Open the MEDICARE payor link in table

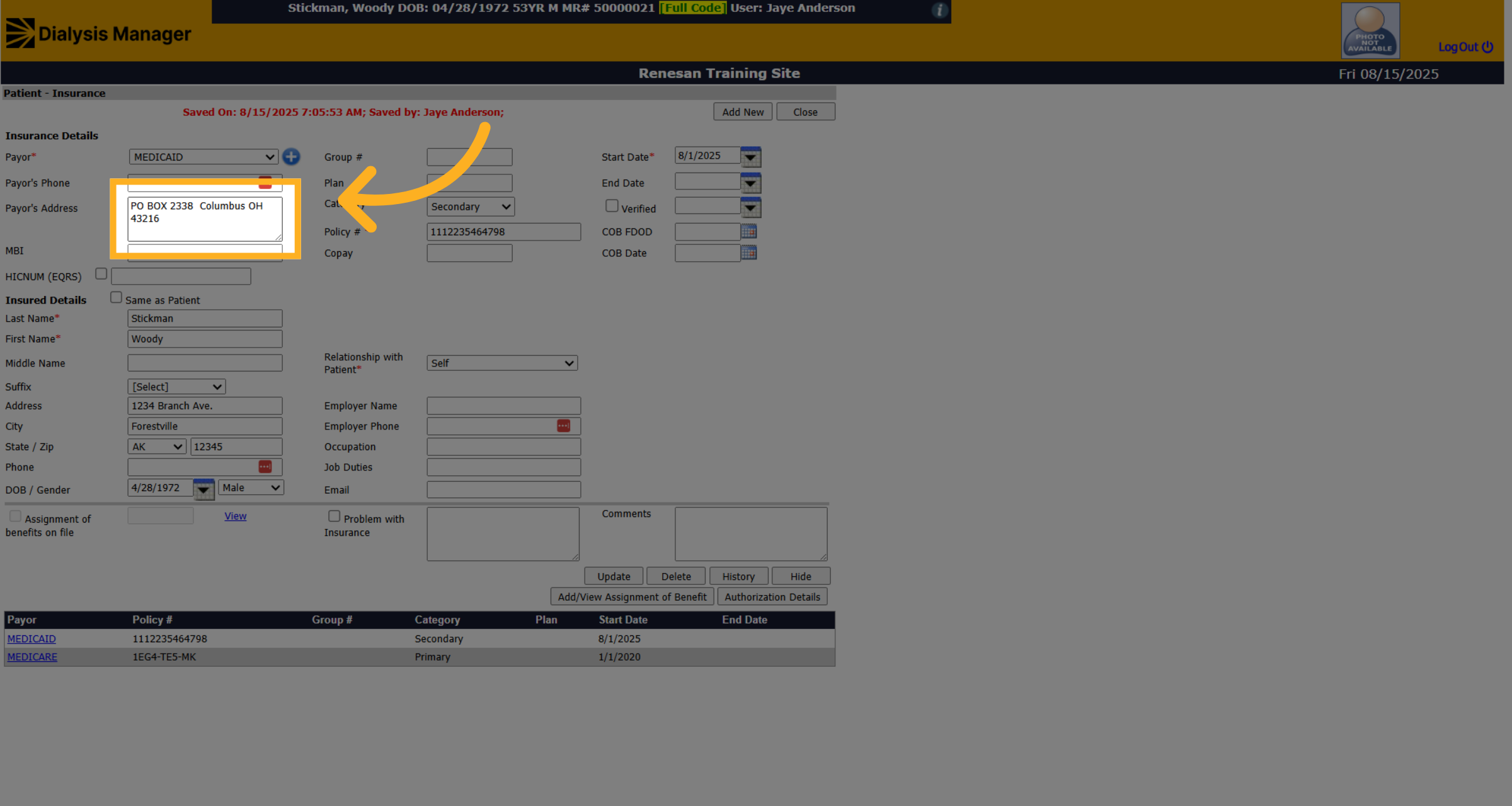[32, 657]
